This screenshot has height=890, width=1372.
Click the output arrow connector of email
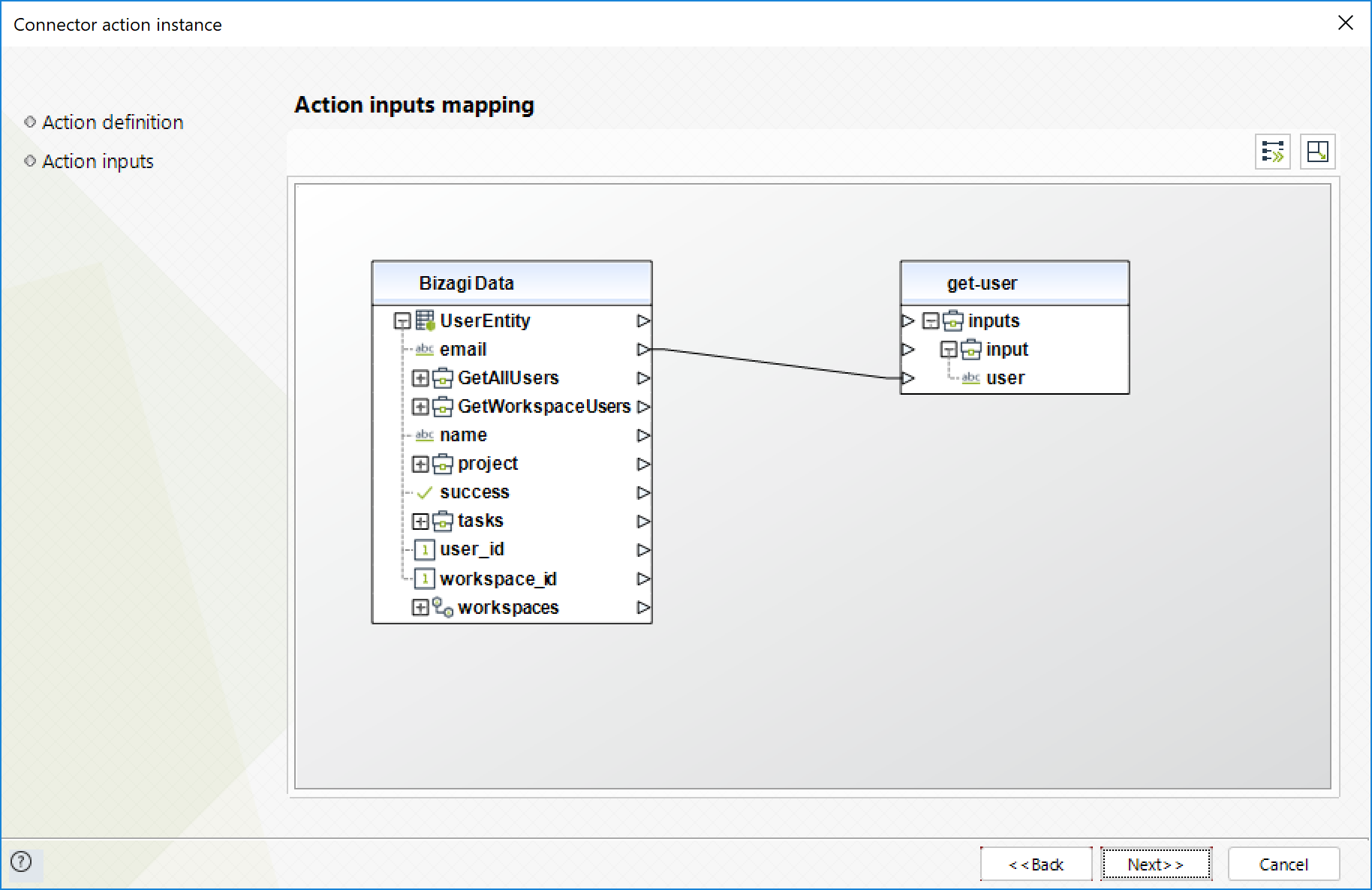click(x=643, y=349)
